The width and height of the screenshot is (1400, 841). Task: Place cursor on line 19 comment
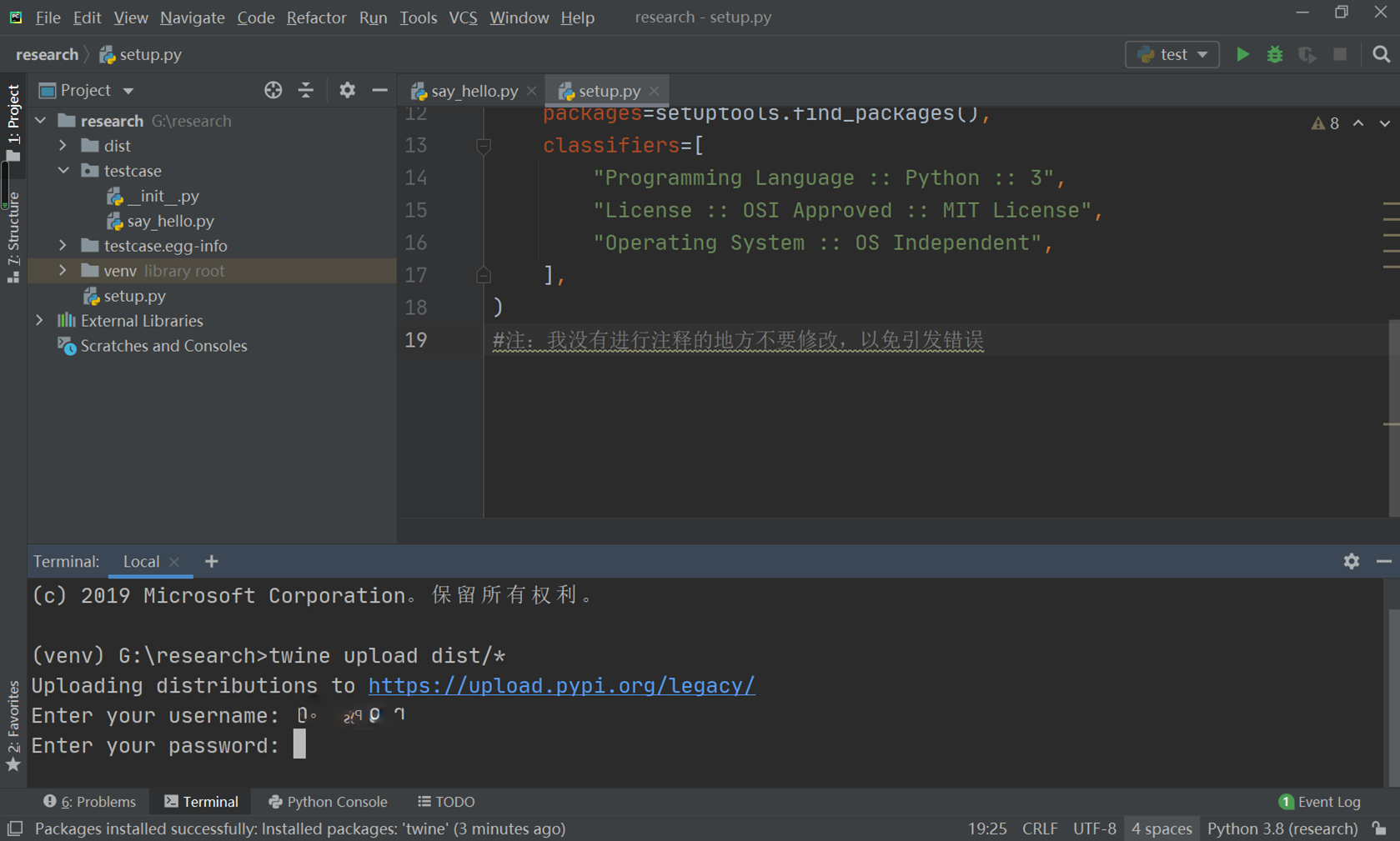click(738, 340)
